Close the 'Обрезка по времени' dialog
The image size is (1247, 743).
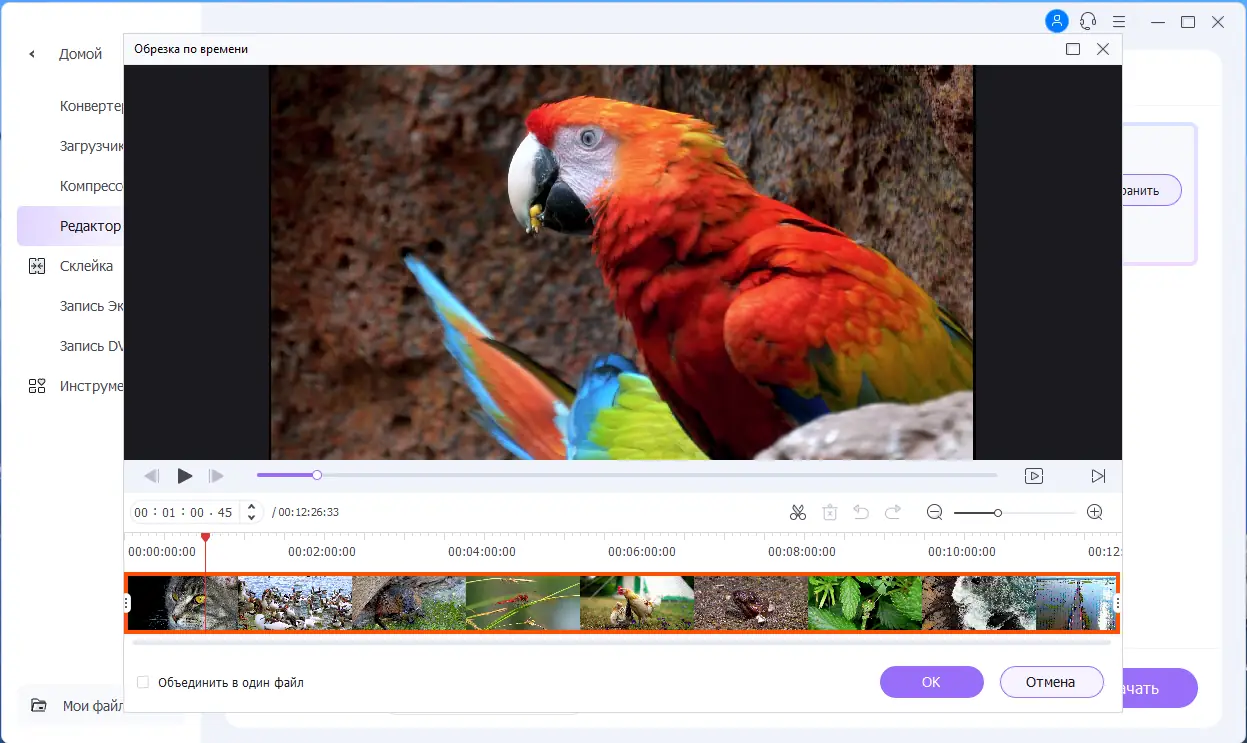pyautogui.click(x=1103, y=49)
